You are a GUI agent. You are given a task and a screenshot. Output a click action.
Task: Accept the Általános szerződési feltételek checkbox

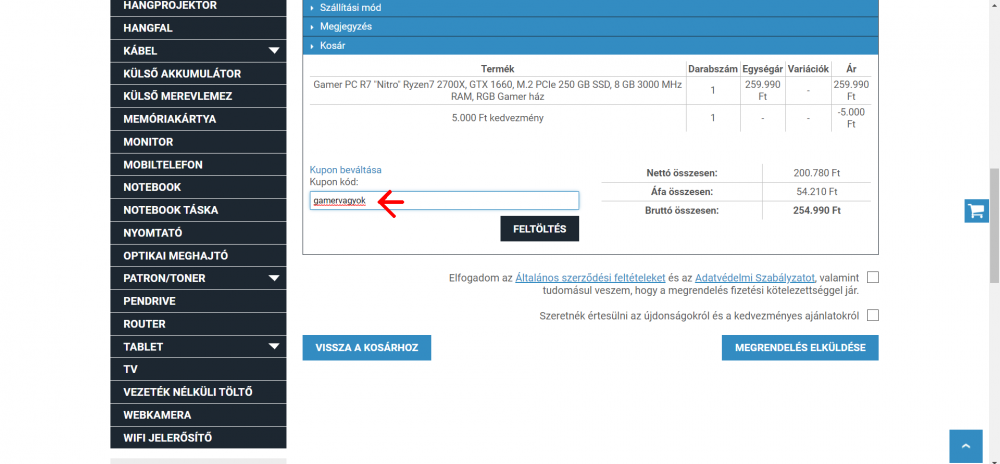[873, 277]
